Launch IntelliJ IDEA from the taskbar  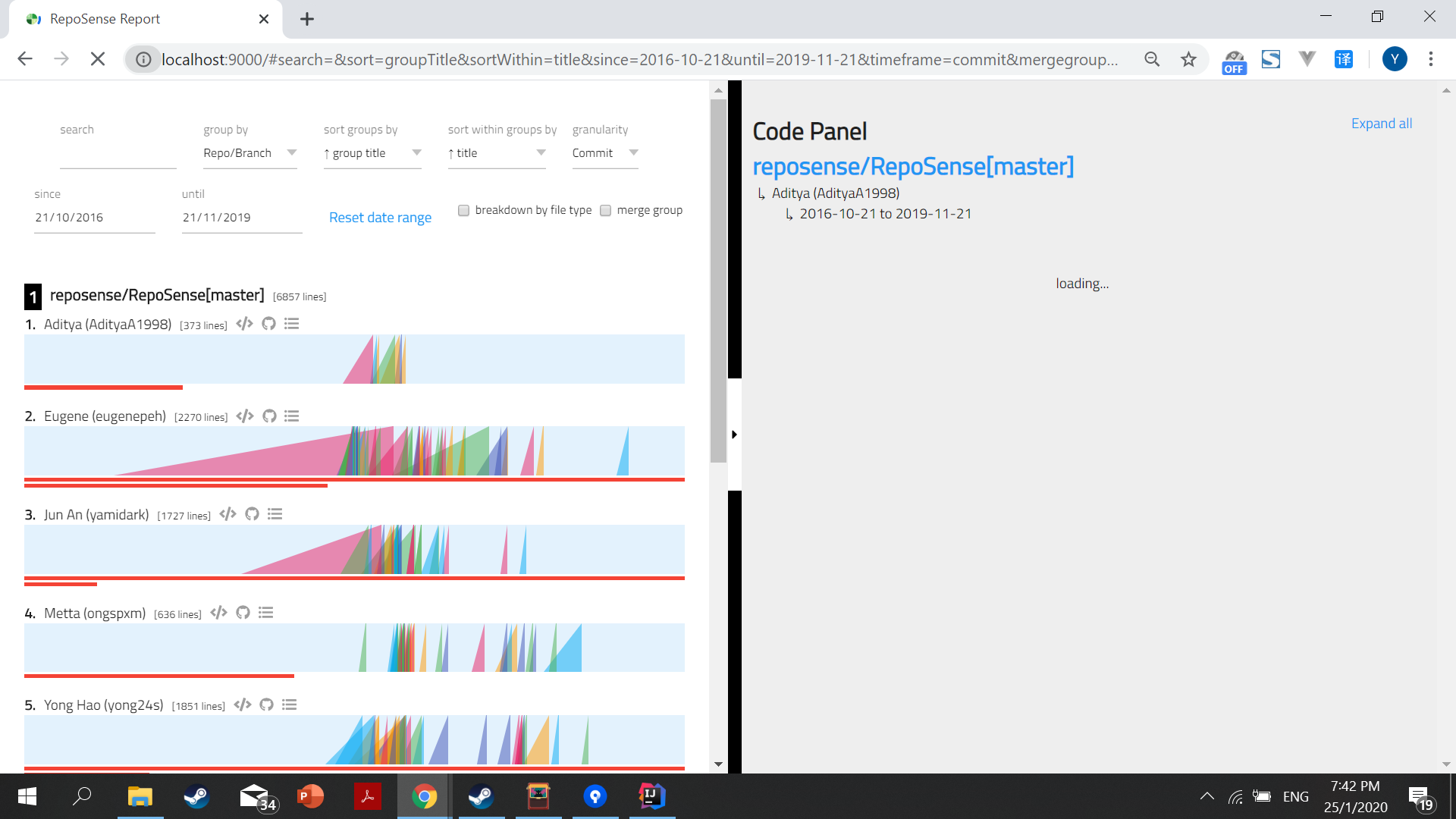pos(652,796)
